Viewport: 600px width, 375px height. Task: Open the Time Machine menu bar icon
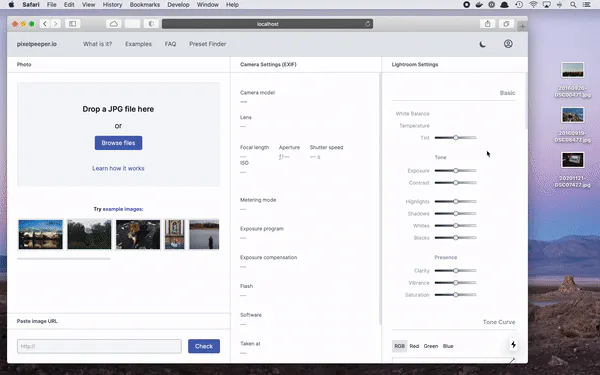coord(519,5)
